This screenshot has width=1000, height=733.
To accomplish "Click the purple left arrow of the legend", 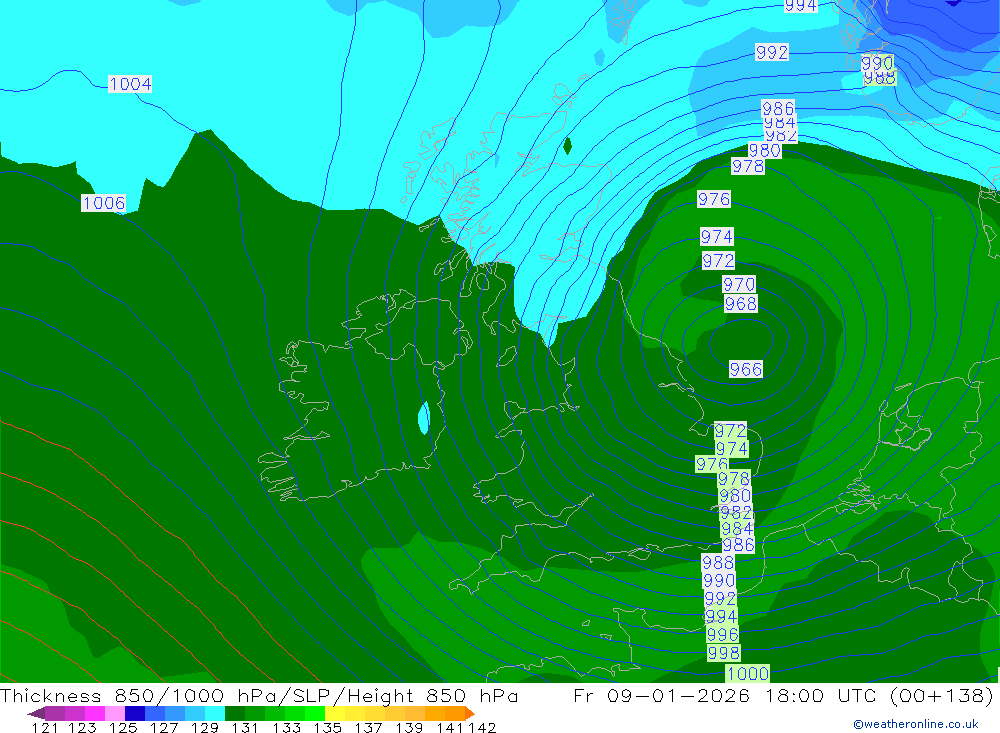I will click(x=36, y=713).
